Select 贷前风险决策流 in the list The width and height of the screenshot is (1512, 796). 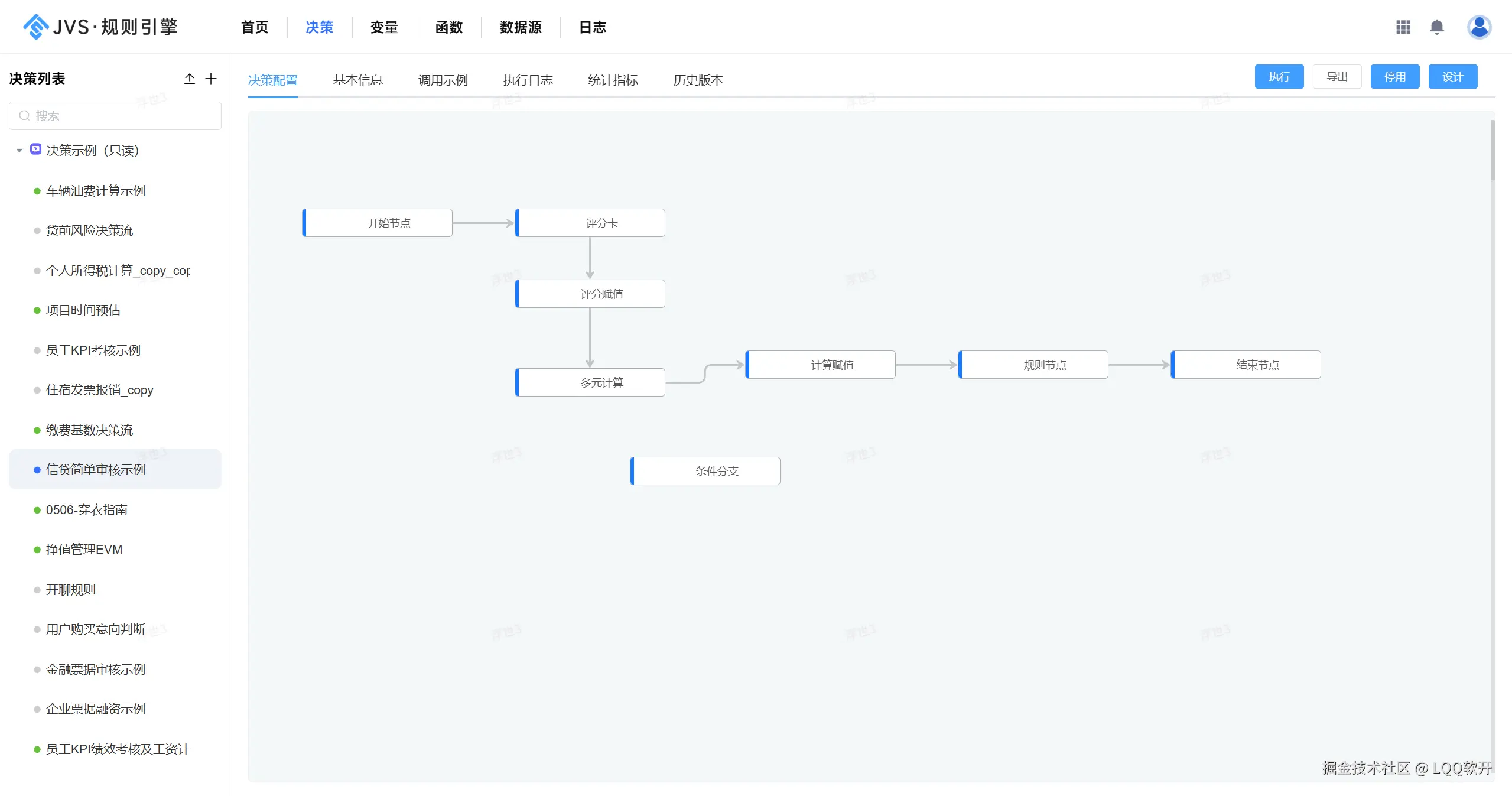(89, 230)
